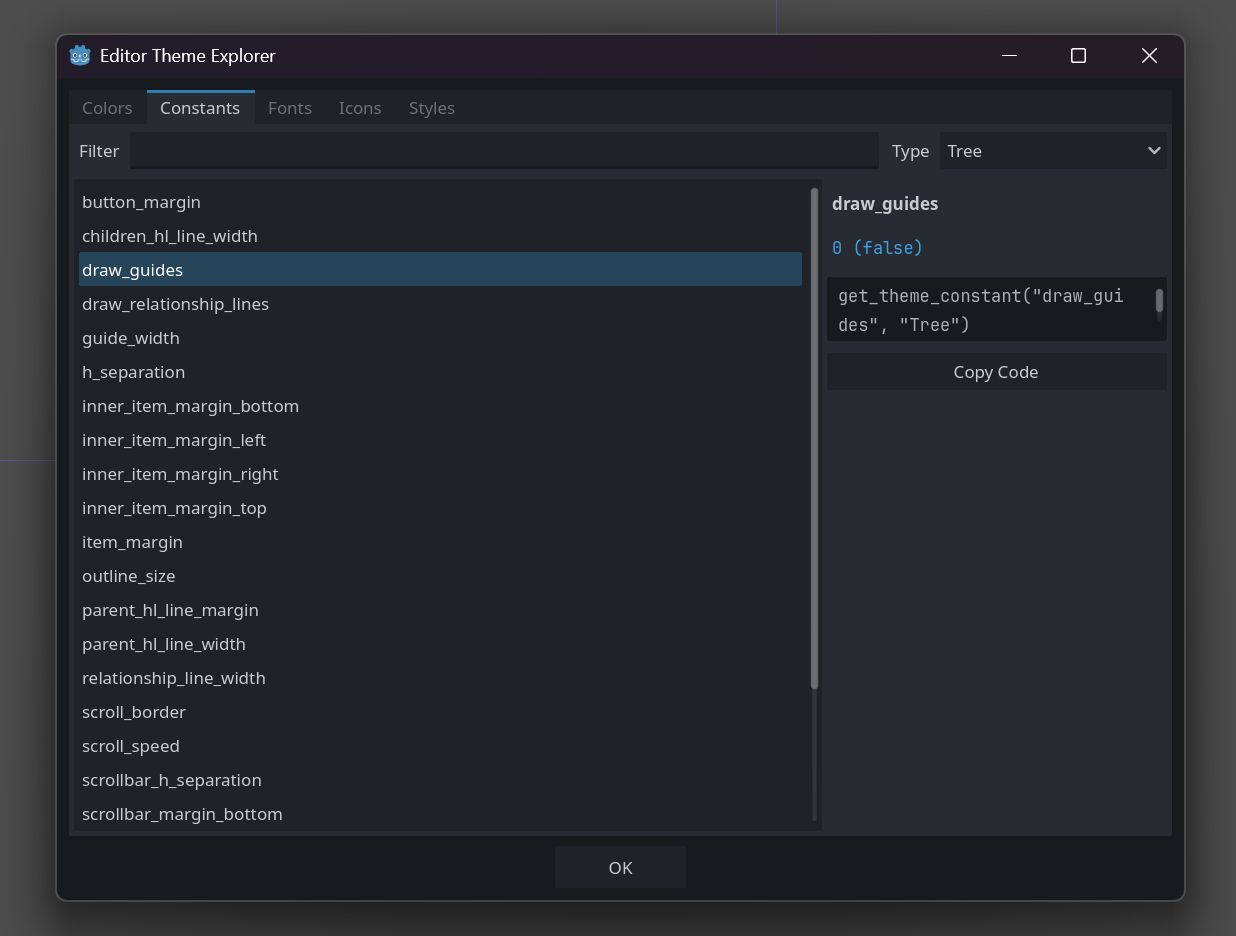Pick h_separation in the list

440,372
